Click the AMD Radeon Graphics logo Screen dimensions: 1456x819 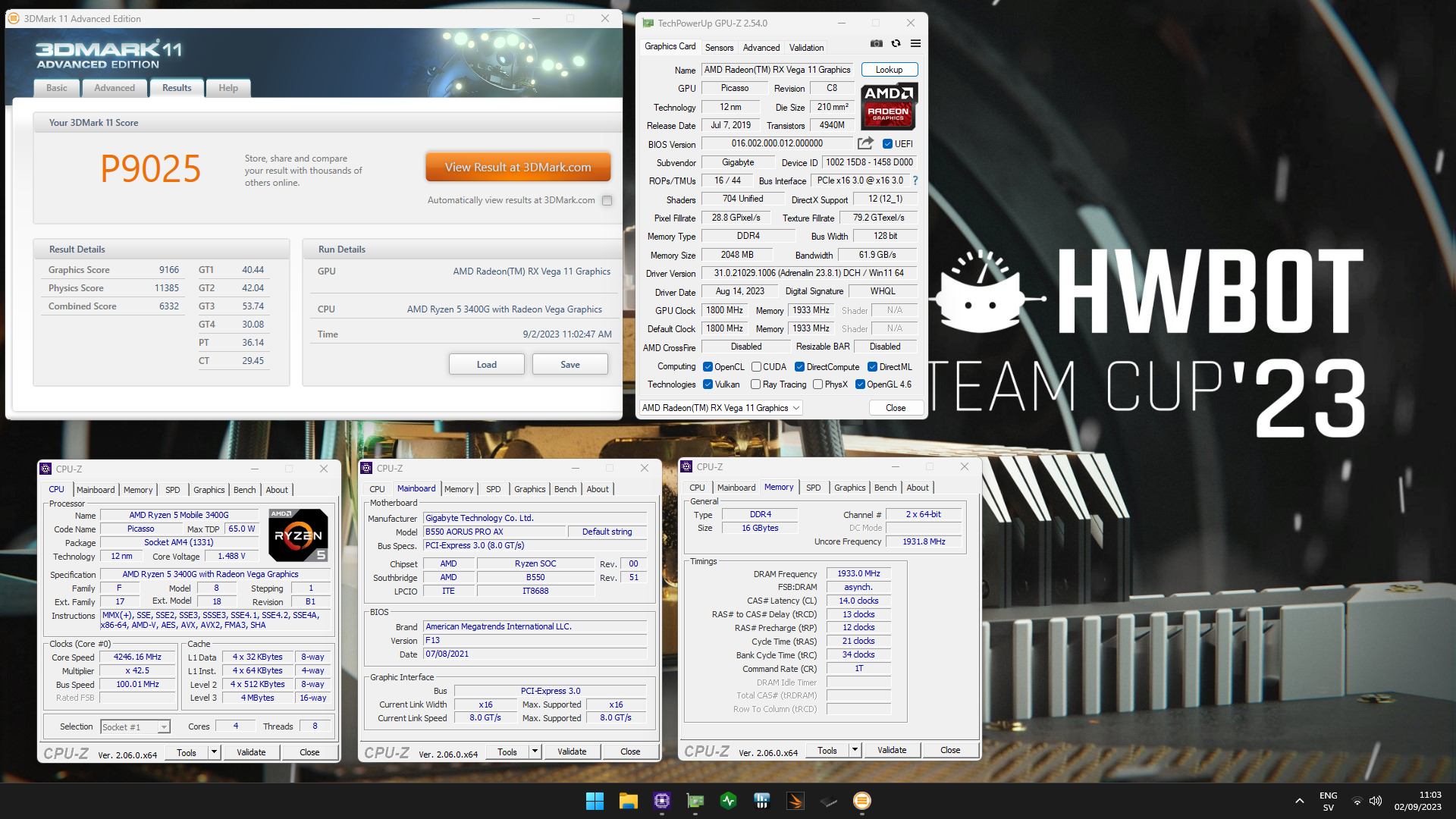889,107
